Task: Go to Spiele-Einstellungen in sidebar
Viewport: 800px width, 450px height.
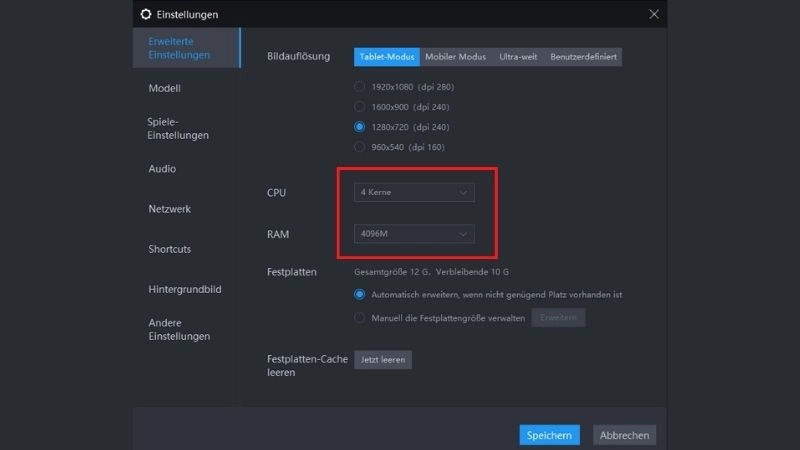Action: pyautogui.click(x=177, y=128)
